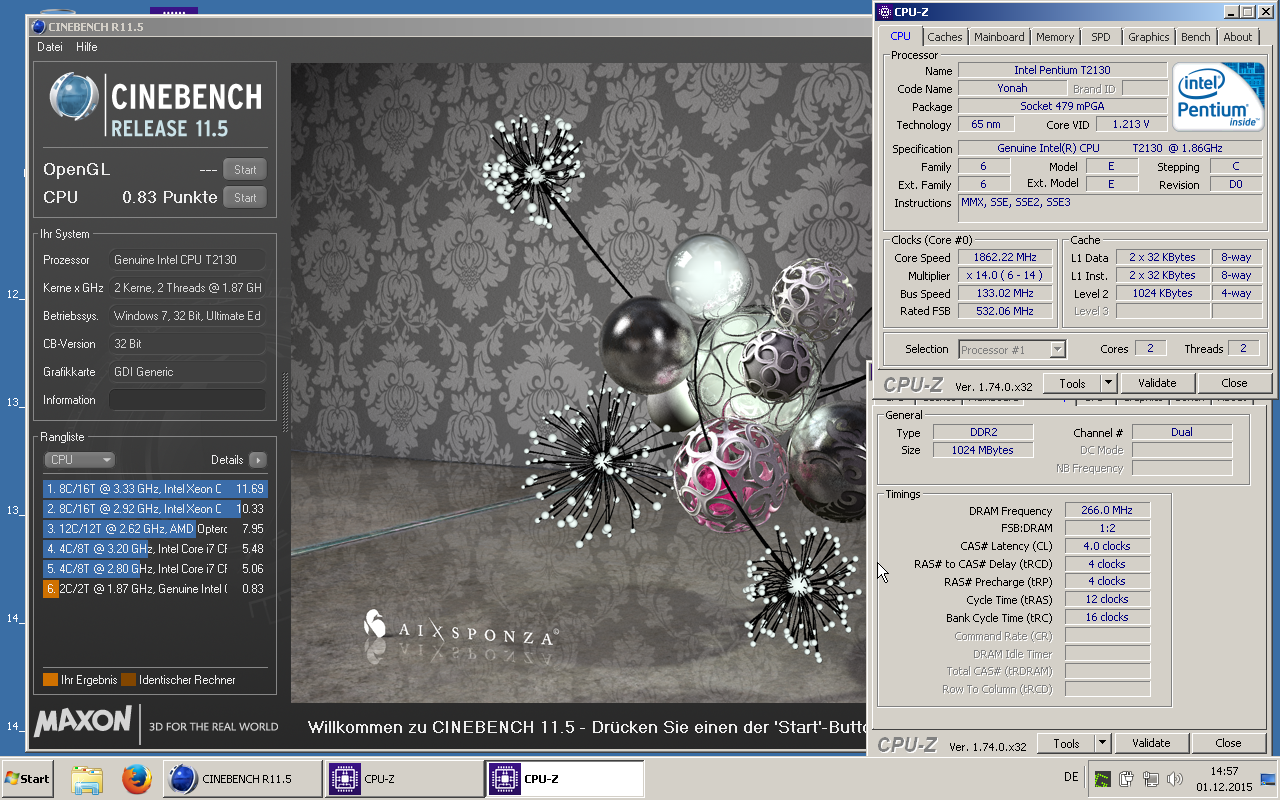Click the Grafikkarte value GDI Generic
The width and height of the screenshot is (1280, 800).
[x=187, y=372]
